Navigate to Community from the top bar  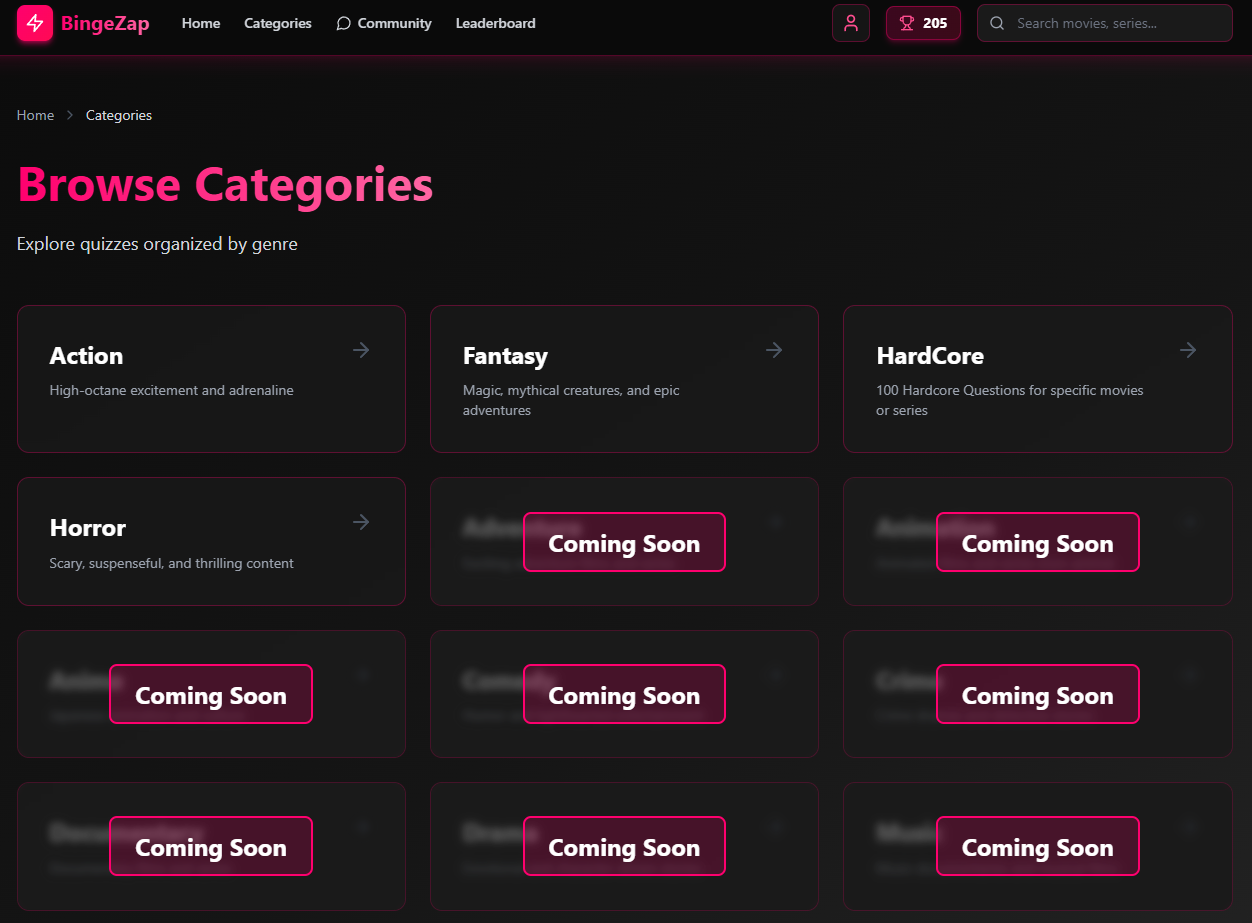coord(392,23)
